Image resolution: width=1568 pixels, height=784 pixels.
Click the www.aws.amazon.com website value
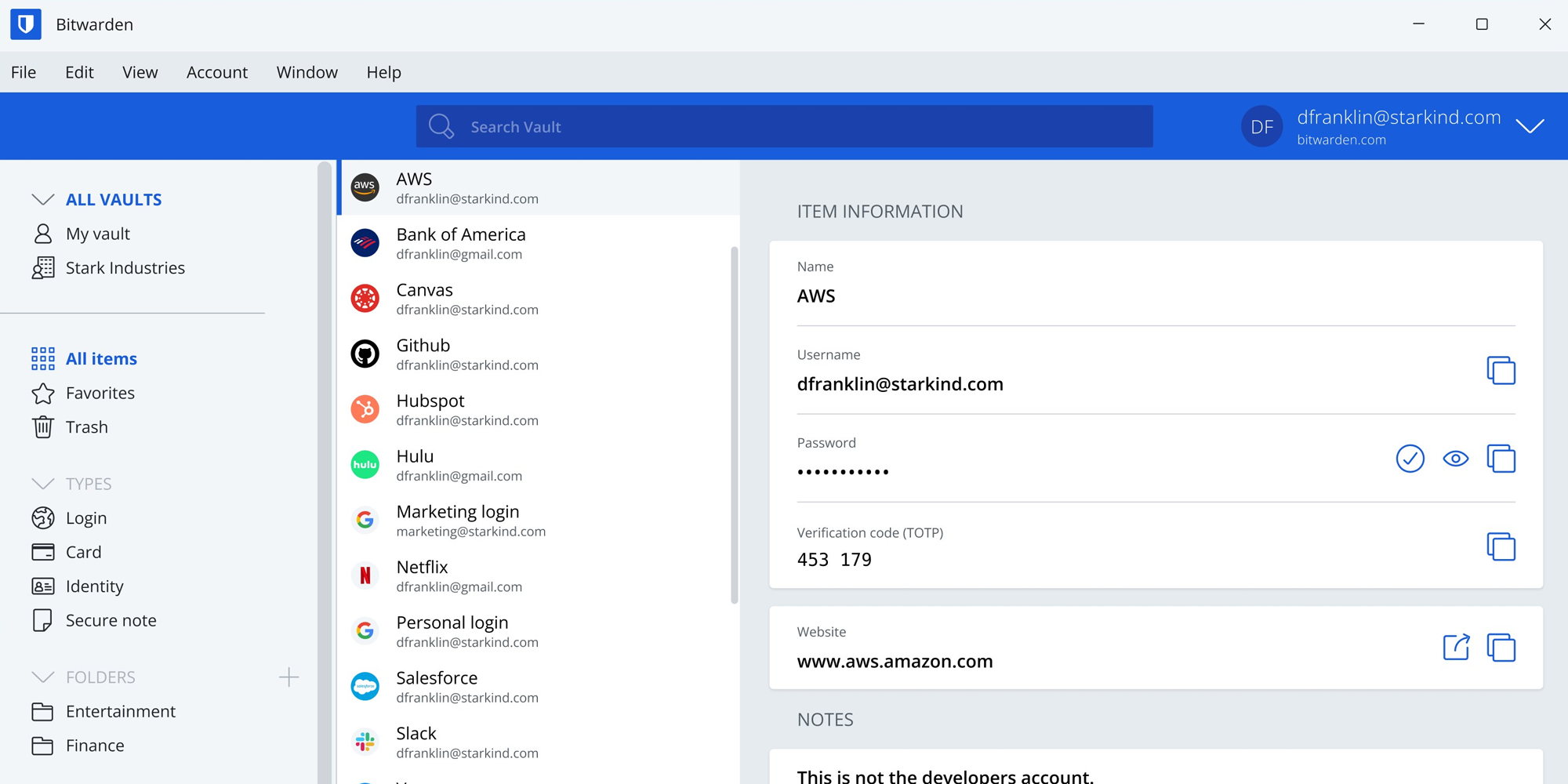895,662
